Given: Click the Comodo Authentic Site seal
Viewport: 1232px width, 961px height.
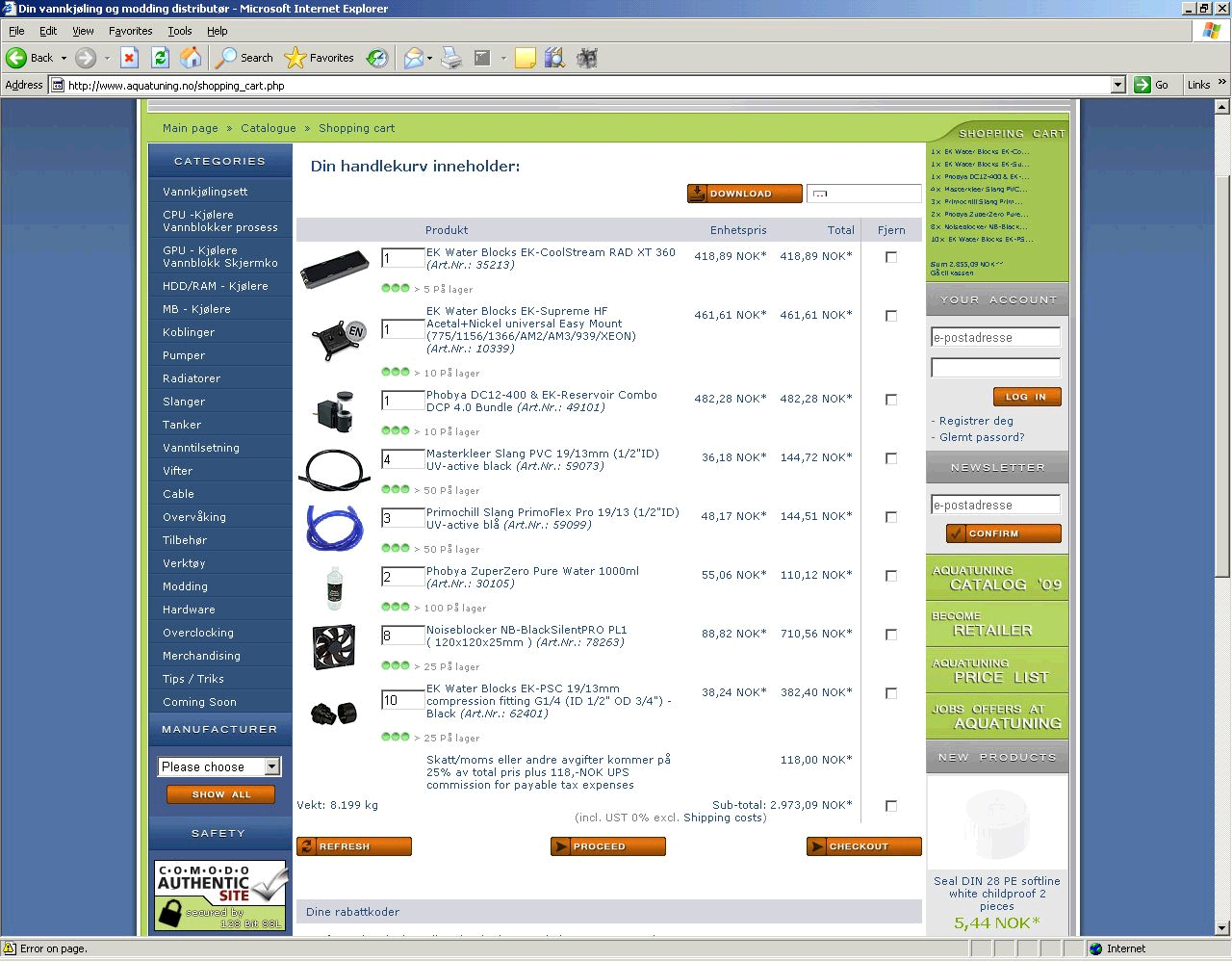Looking at the screenshot, I should coord(220,896).
